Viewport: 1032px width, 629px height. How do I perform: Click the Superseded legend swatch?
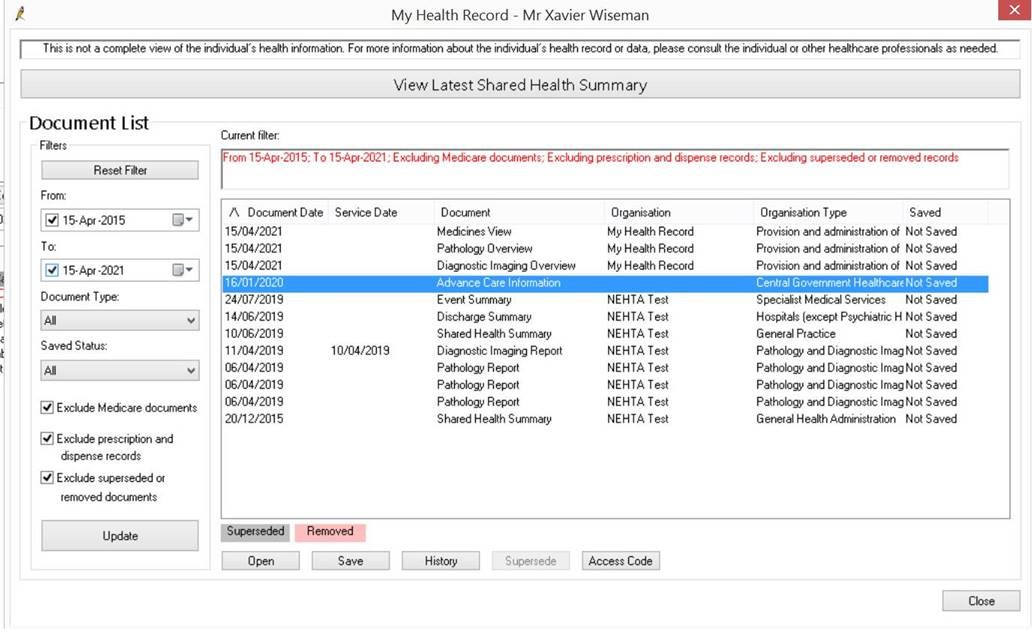[255, 532]
